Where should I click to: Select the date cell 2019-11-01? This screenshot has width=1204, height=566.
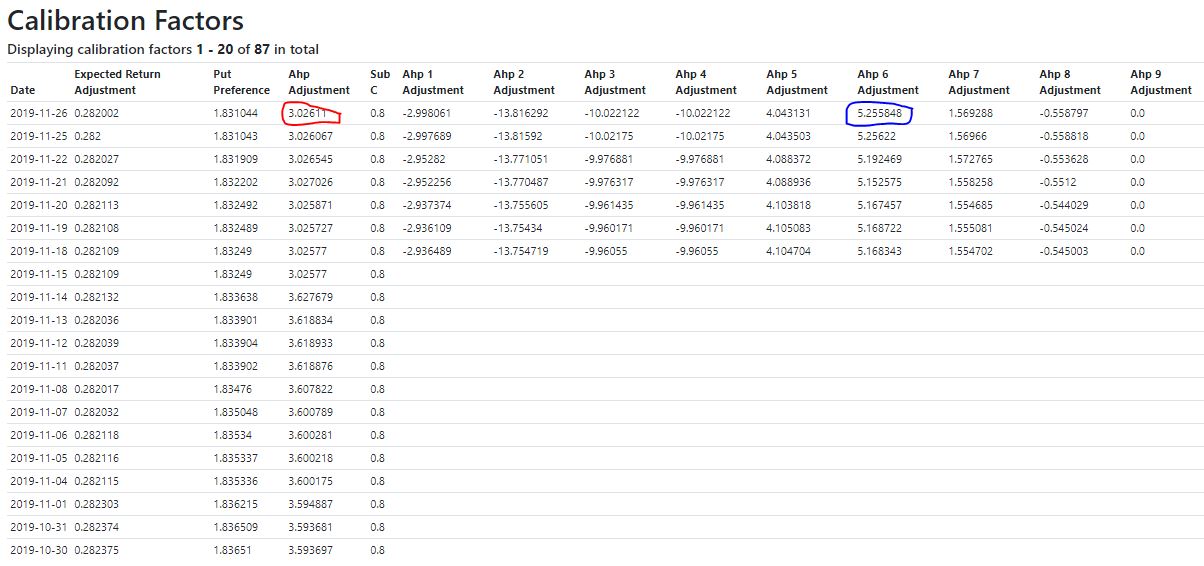tap(38, 504)
